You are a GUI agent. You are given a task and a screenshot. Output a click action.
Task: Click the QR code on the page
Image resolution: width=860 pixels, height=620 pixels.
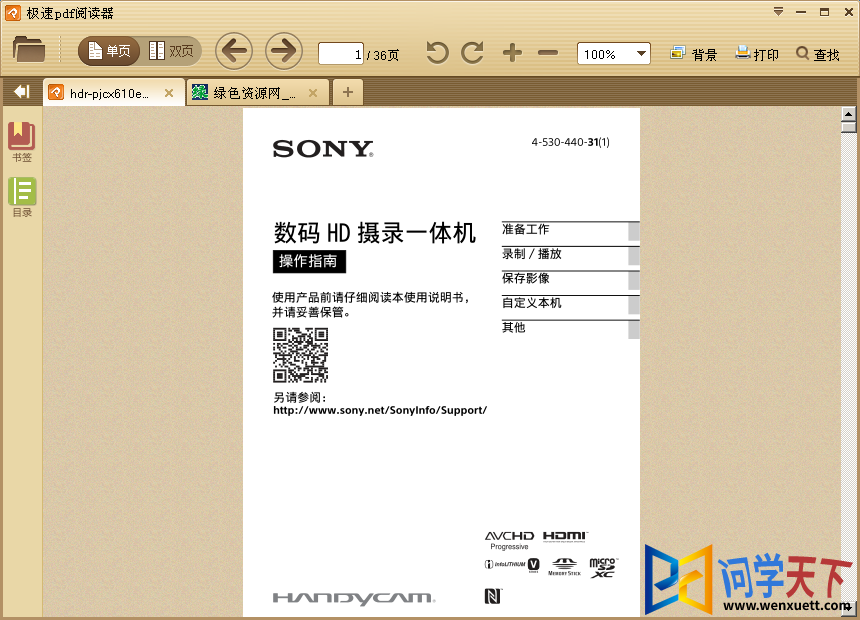[x=301, y=355]
